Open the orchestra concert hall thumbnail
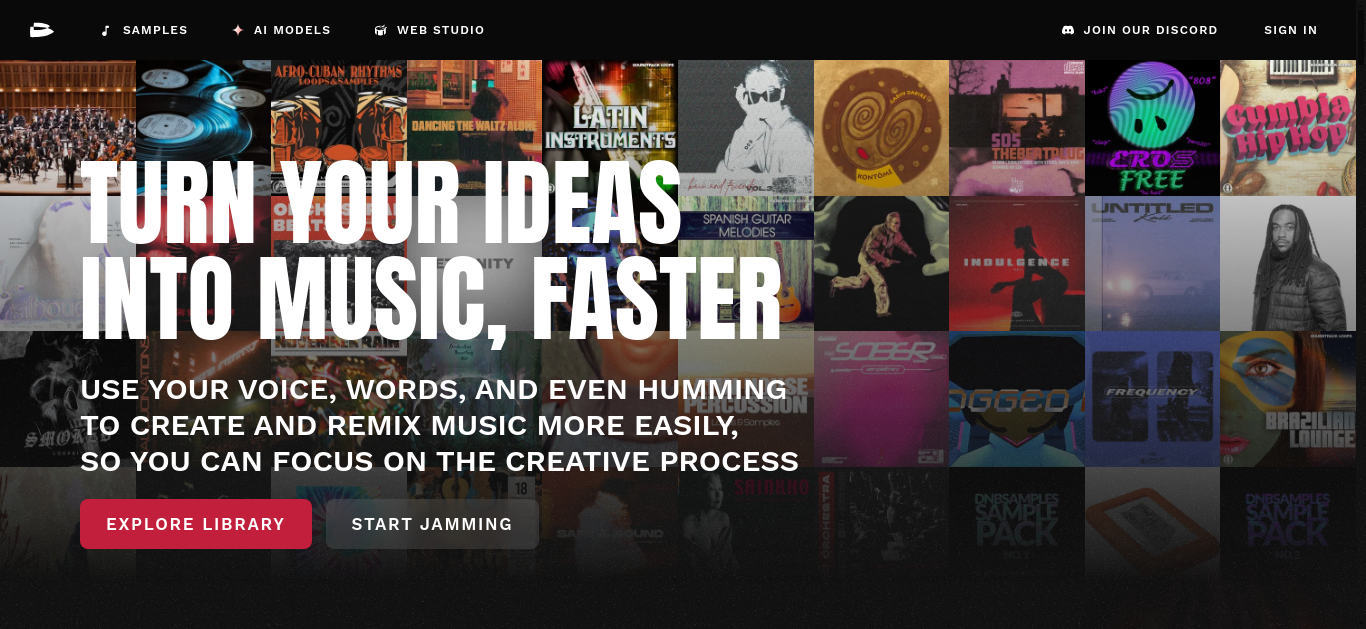Viewport: 1366px width, 629px height. tap(68, 128)
